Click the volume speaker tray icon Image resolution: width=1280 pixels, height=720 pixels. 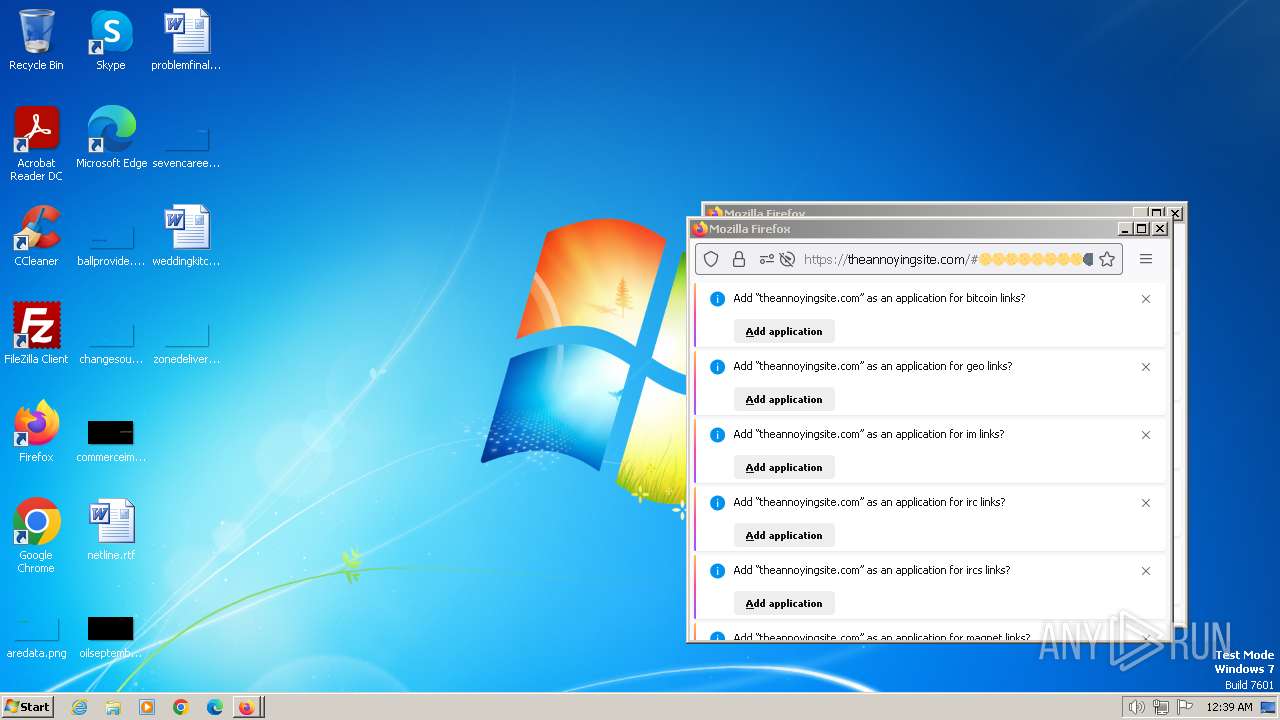[1136, 707]
